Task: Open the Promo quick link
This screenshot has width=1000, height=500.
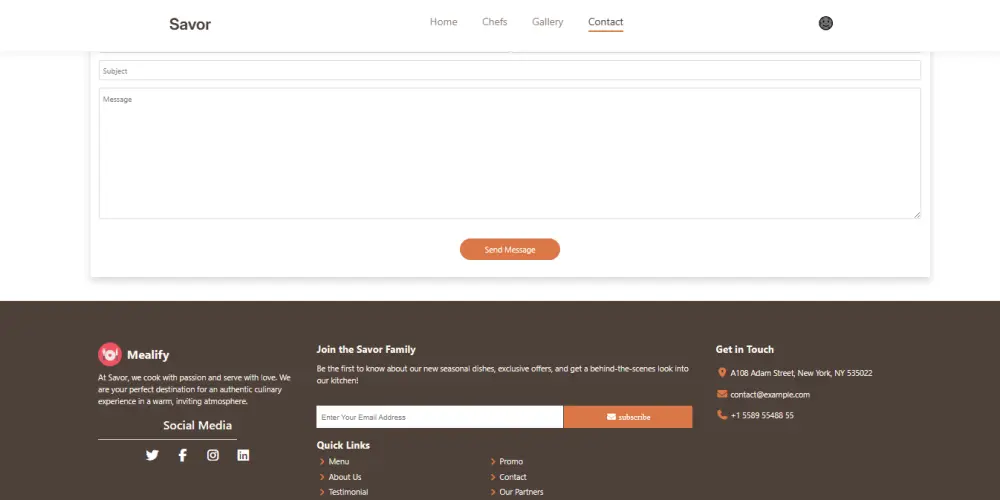Action: pos(511,462)
